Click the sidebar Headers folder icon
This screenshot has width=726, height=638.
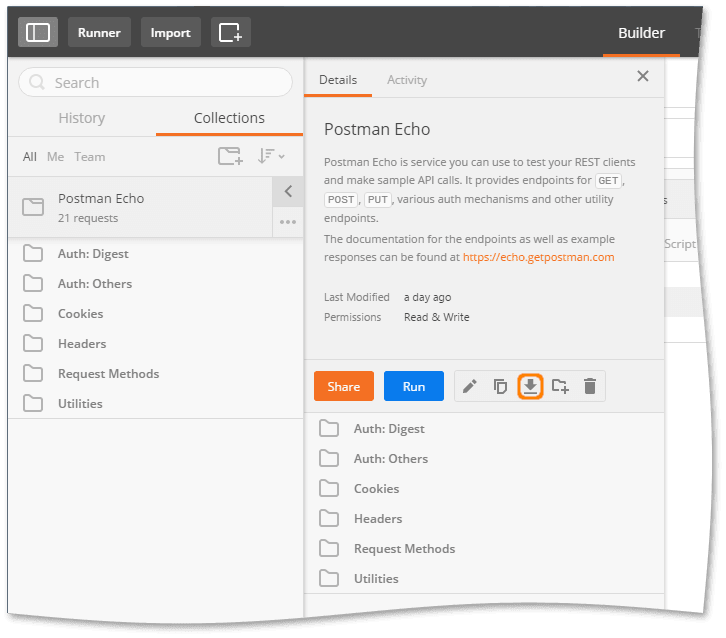point(33,344)
